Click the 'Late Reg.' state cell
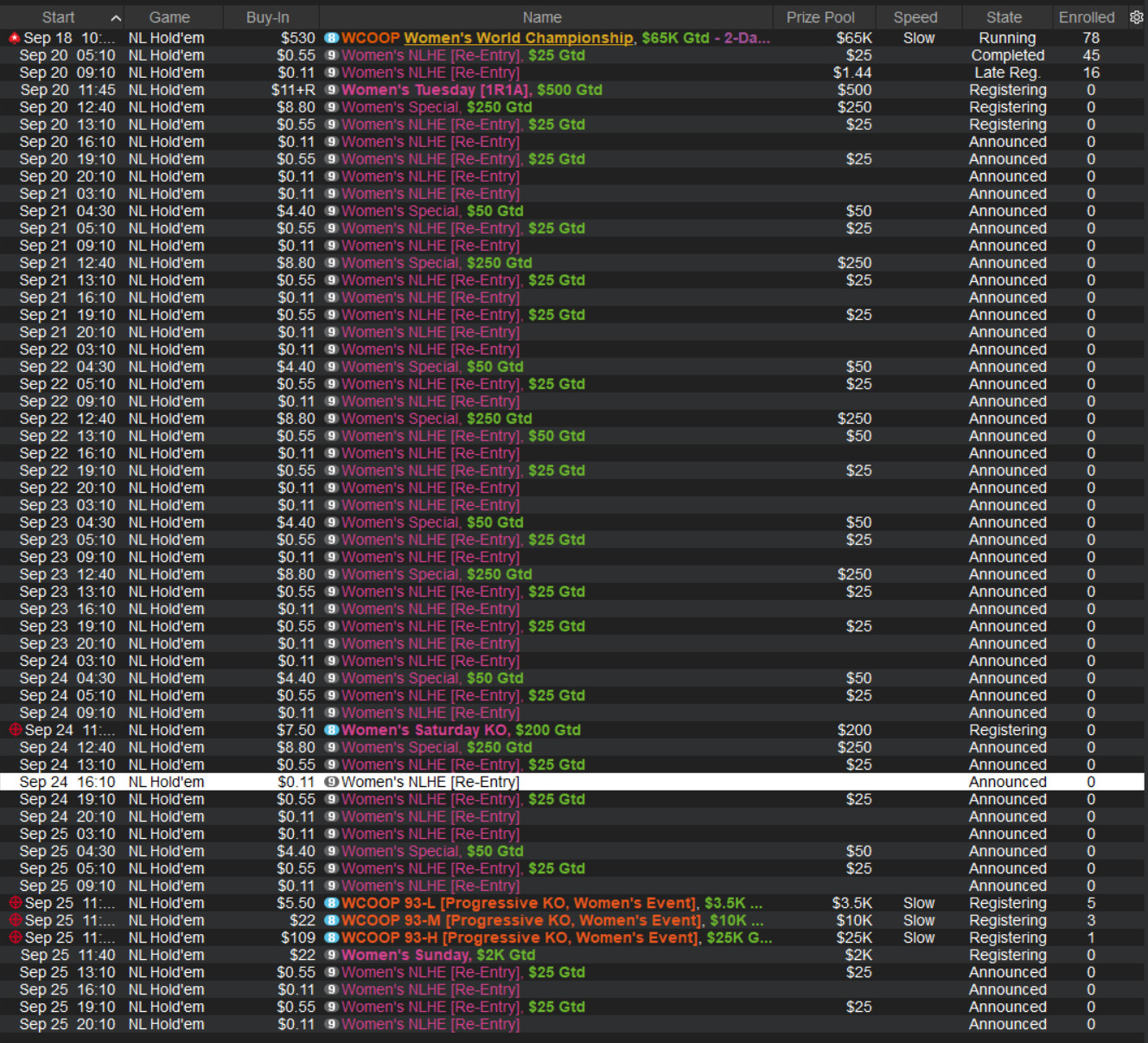This screenshot has height=1043, width=1148. 1007,73
